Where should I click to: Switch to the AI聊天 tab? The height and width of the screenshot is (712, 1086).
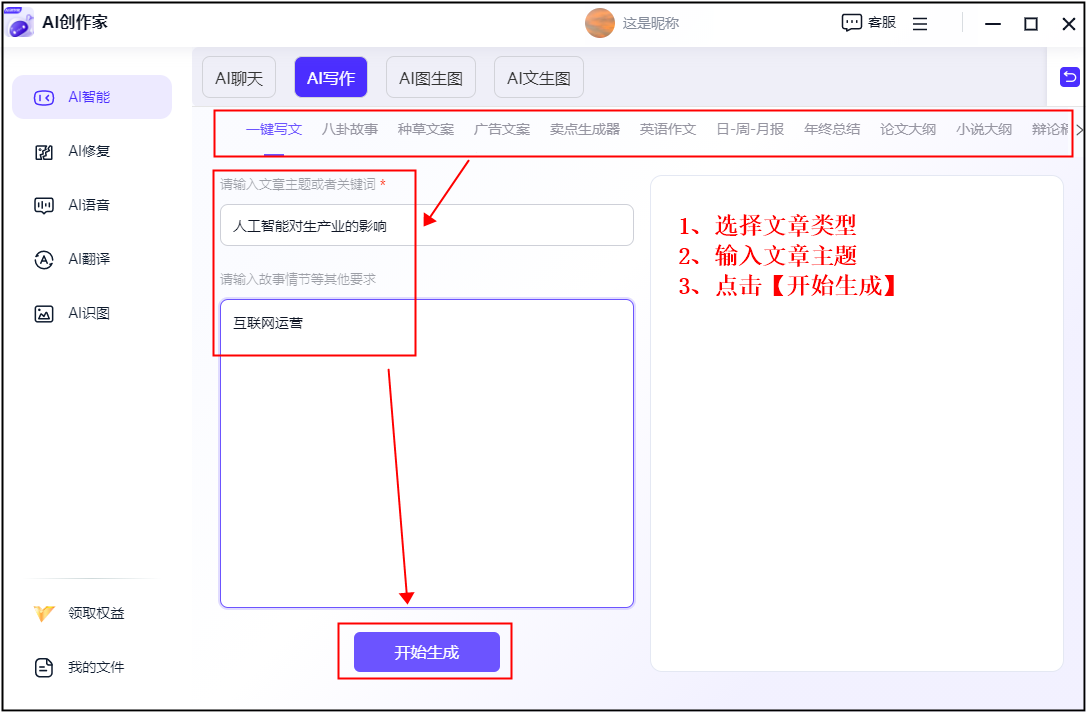(238, 78)
